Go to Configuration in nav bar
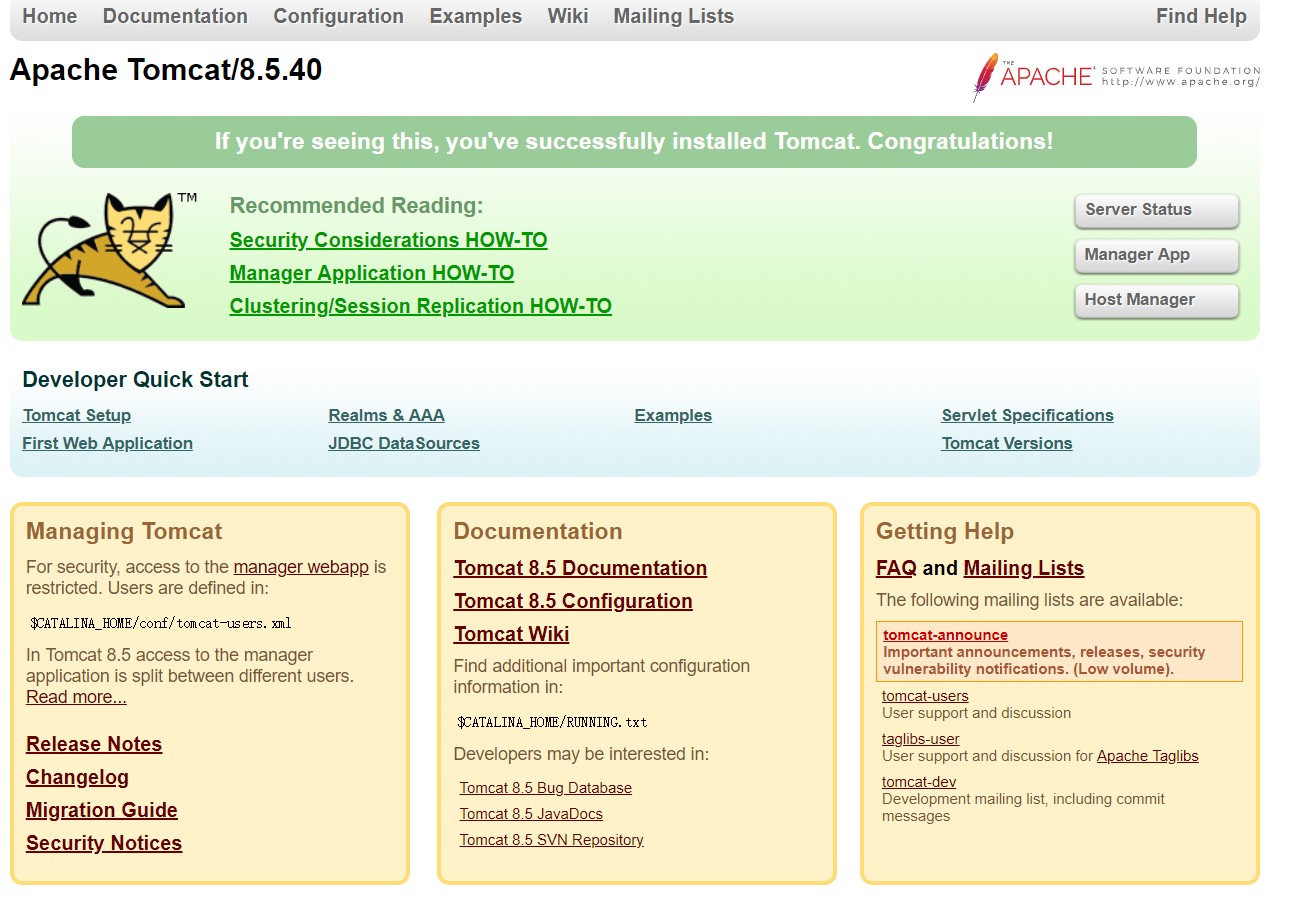 tap(338, 16)
